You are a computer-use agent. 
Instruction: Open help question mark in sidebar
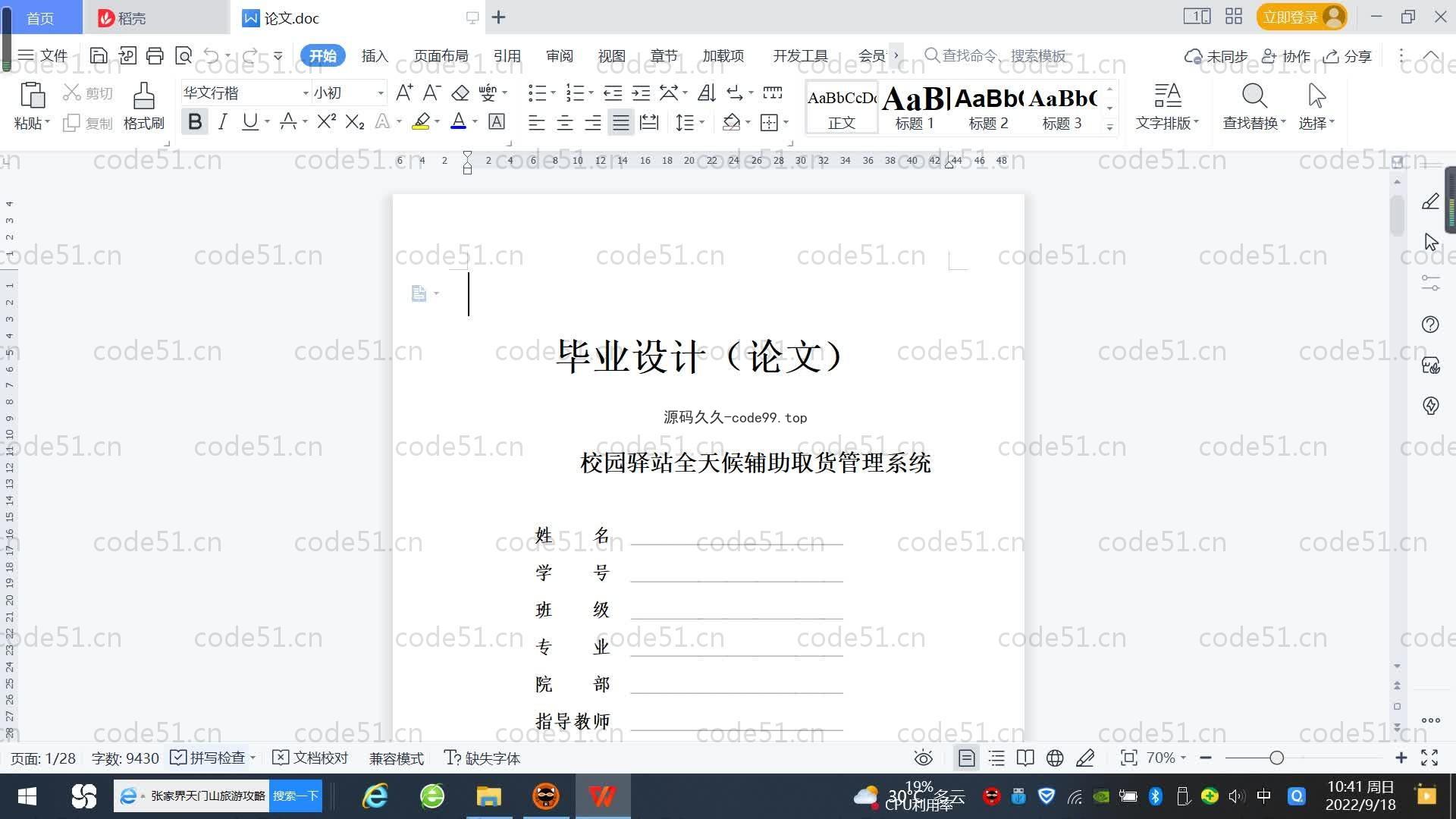(1430, 325)
